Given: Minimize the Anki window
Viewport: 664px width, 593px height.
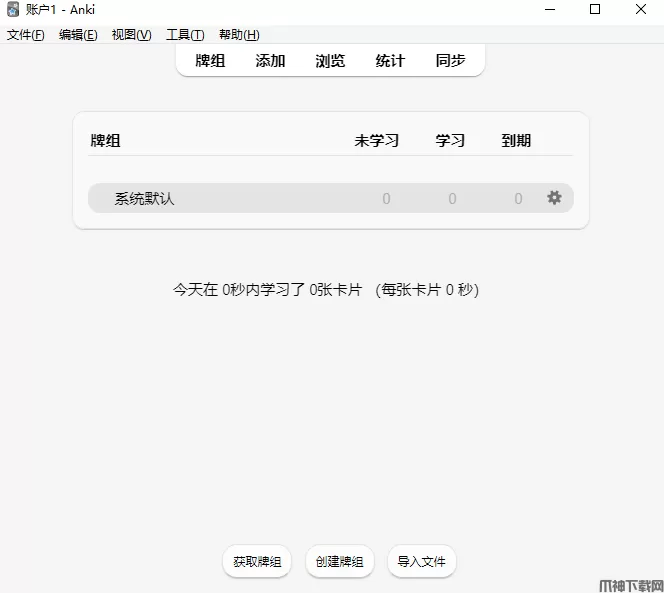Looking at the screenshot, I should coord(550,9).
